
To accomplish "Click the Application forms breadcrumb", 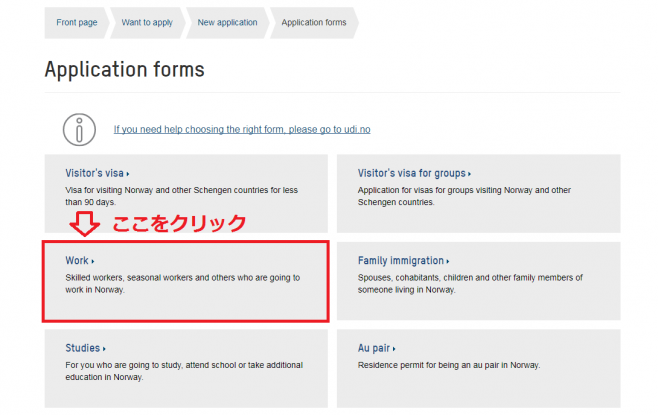I will (314, 23).
